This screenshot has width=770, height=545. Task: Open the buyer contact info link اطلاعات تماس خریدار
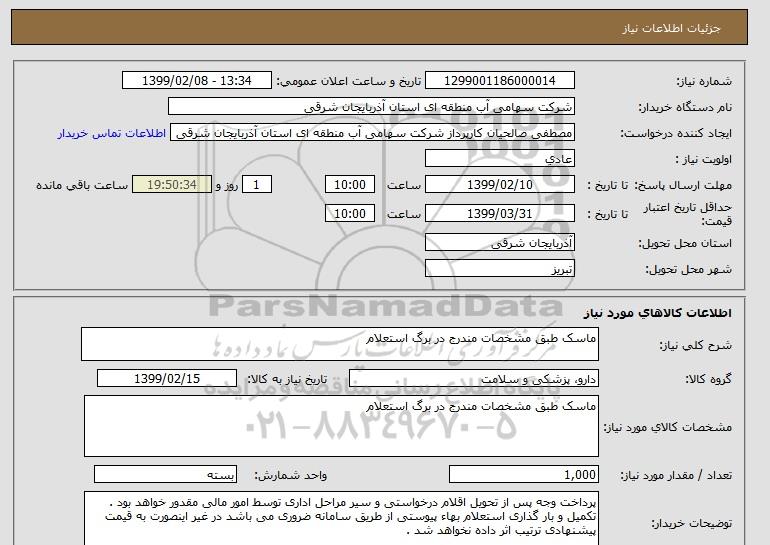pos(111,134)
